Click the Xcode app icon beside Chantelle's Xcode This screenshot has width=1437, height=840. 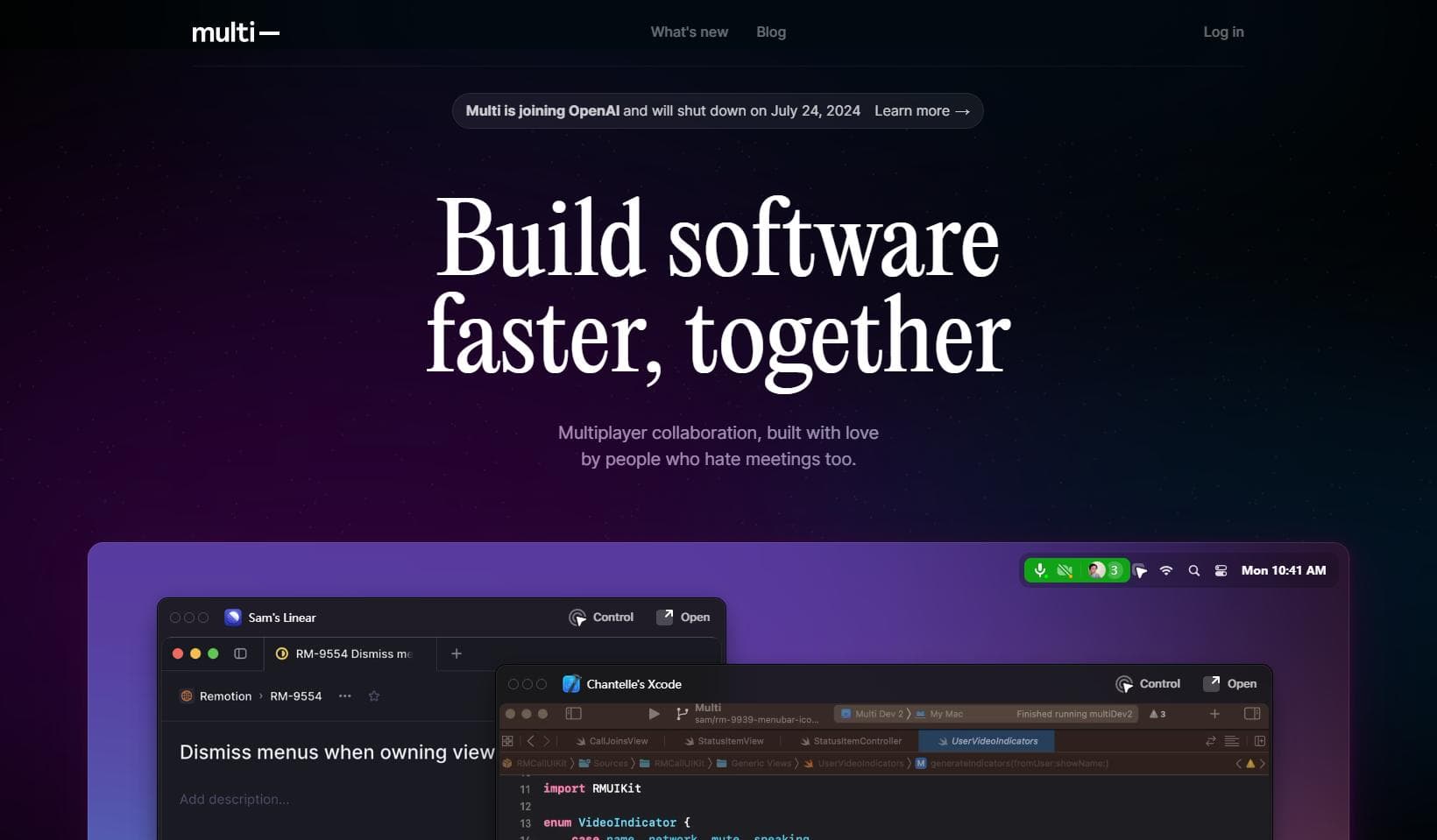[571, 684]
